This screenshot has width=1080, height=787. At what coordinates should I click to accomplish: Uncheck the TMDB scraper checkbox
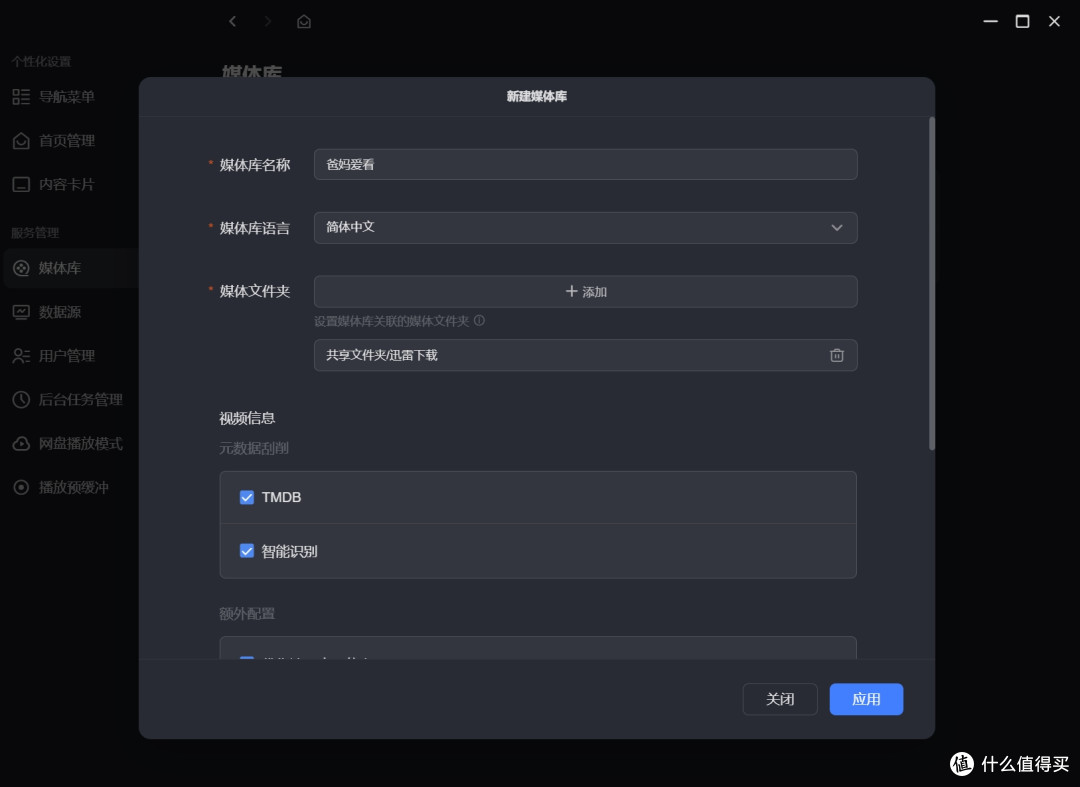(247, 497)
